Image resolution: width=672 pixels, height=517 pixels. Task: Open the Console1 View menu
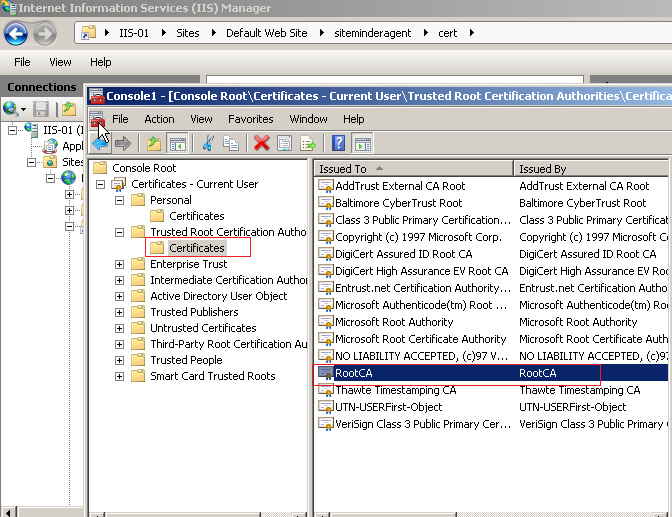coord(201,119)
